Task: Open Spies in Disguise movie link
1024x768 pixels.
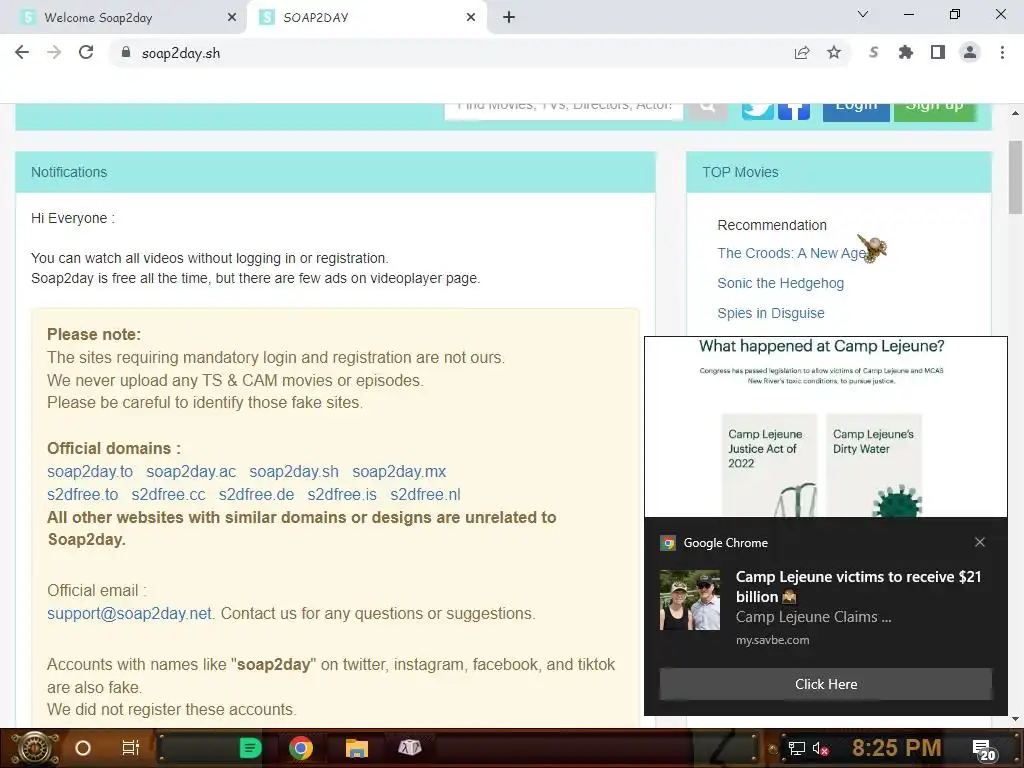Action: click(x=771, y=313)
